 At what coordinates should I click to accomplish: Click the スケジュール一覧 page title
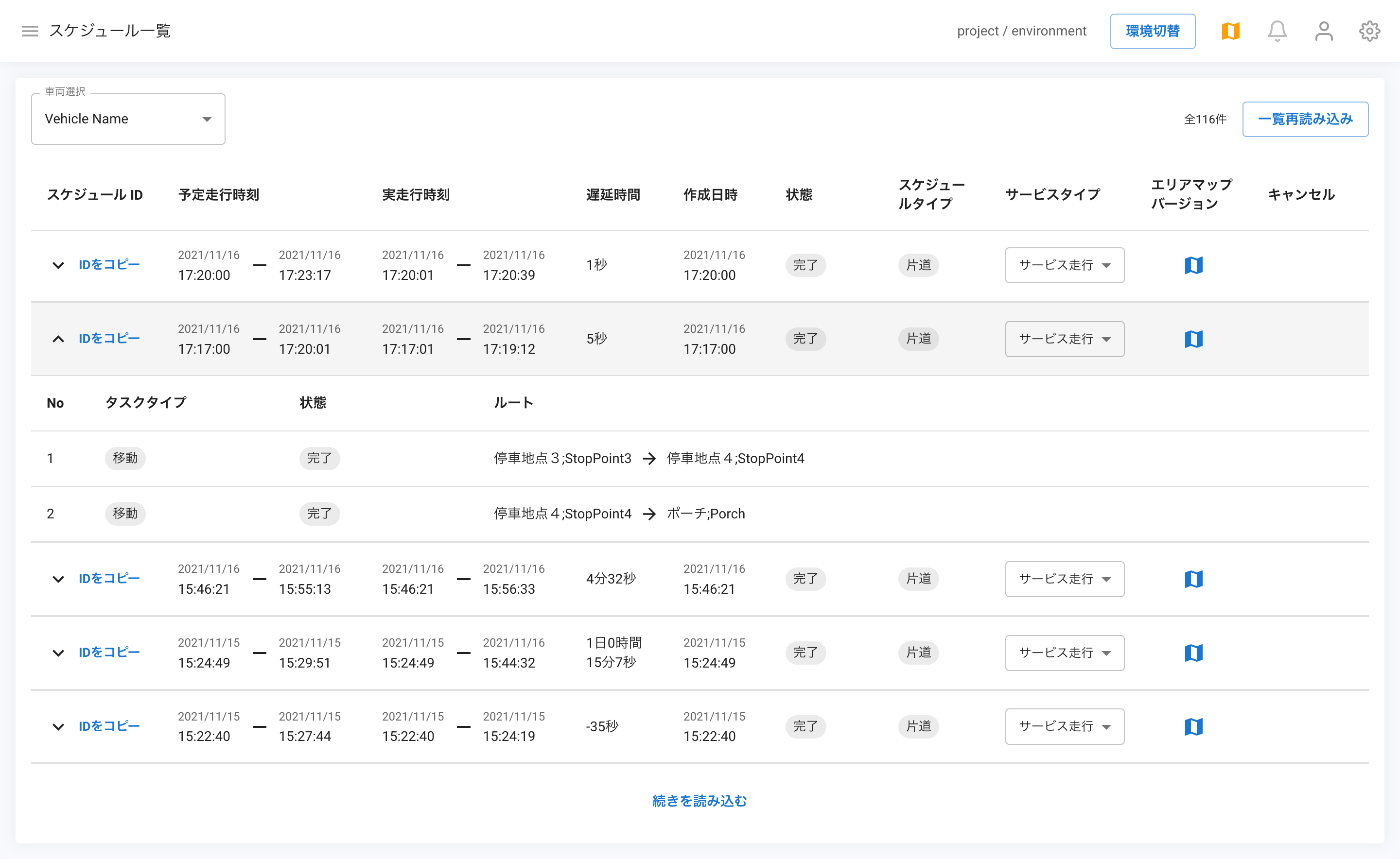110,31
